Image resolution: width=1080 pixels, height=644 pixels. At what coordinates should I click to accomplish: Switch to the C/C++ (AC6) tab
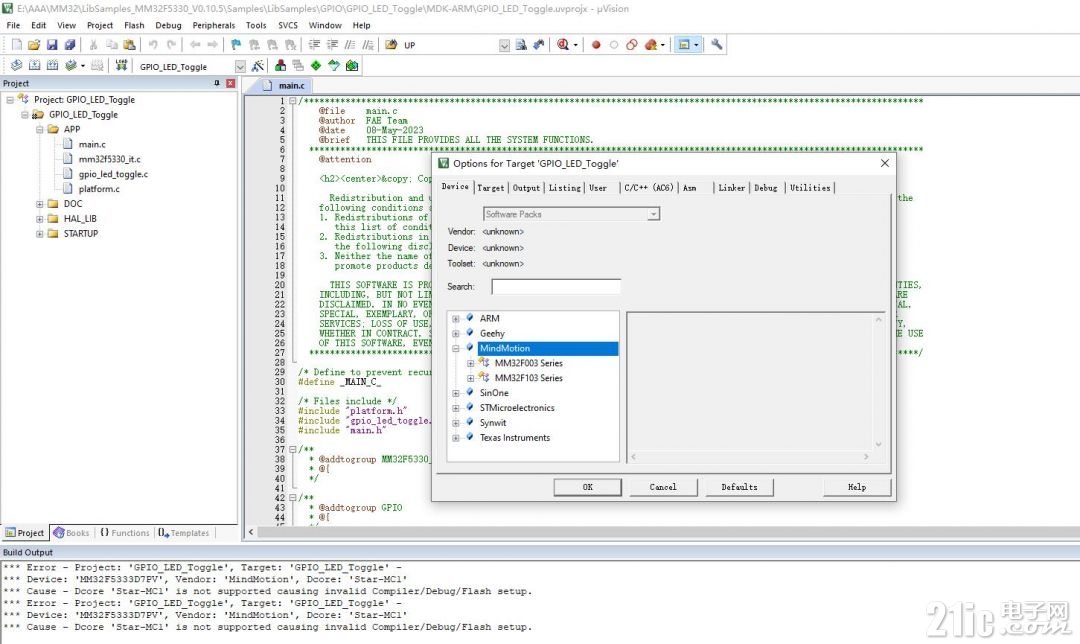click(649, 187)
